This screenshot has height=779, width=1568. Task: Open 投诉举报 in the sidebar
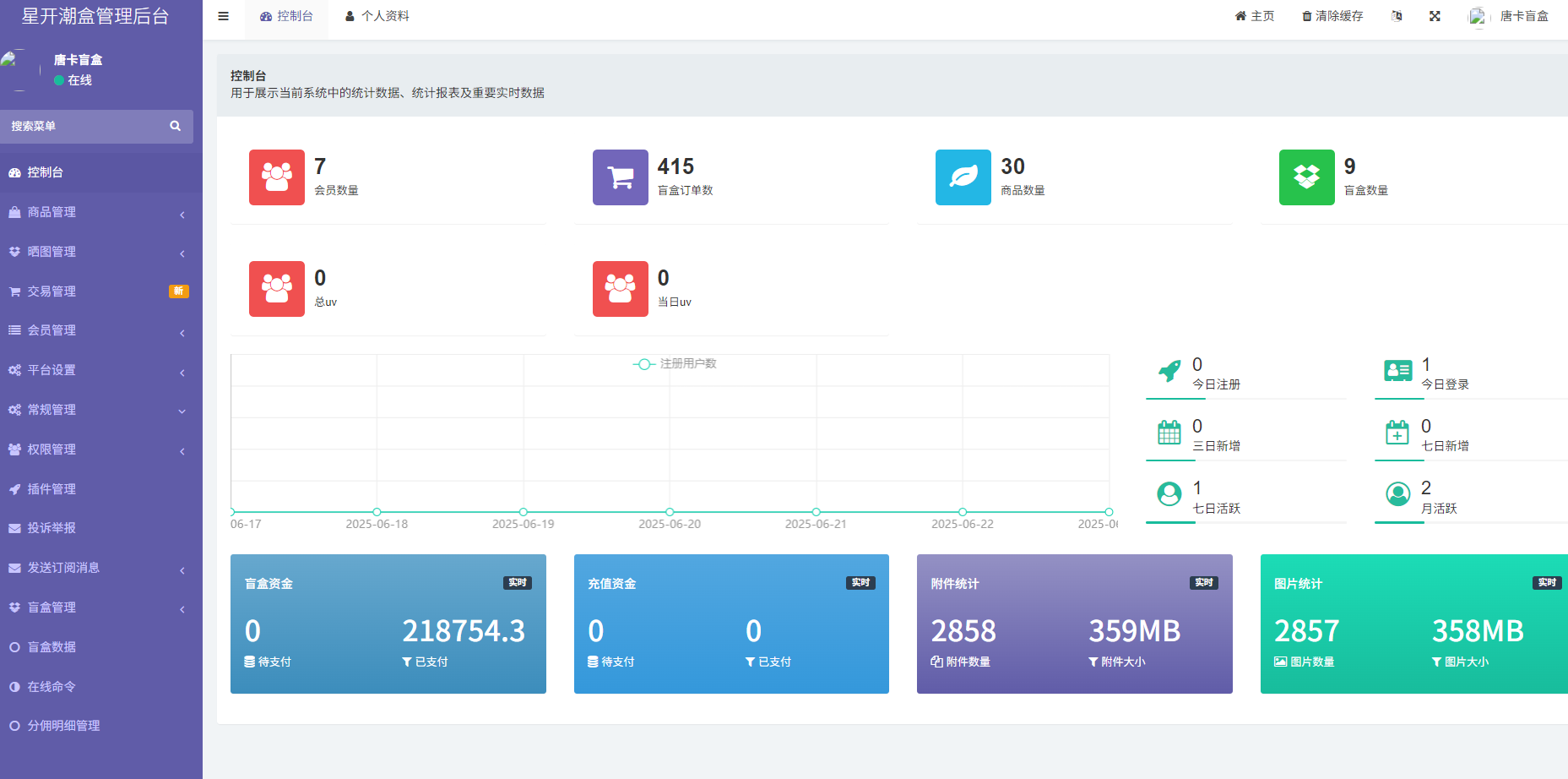pos(52,528)
